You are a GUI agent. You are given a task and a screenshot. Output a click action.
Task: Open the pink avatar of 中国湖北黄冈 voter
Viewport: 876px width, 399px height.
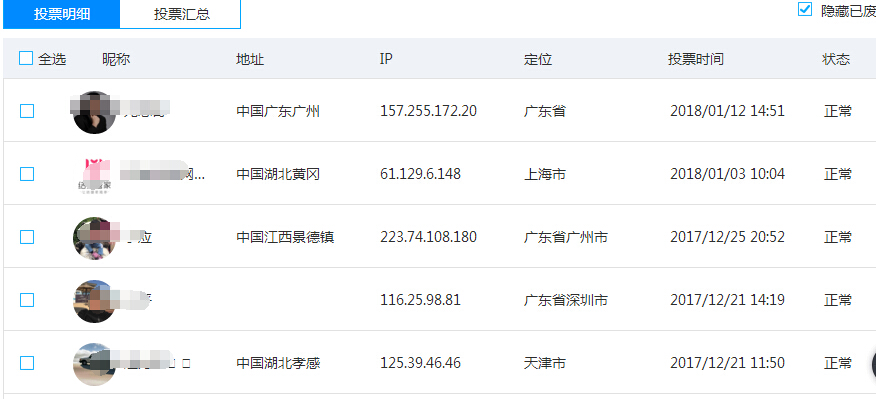[94, 175]
